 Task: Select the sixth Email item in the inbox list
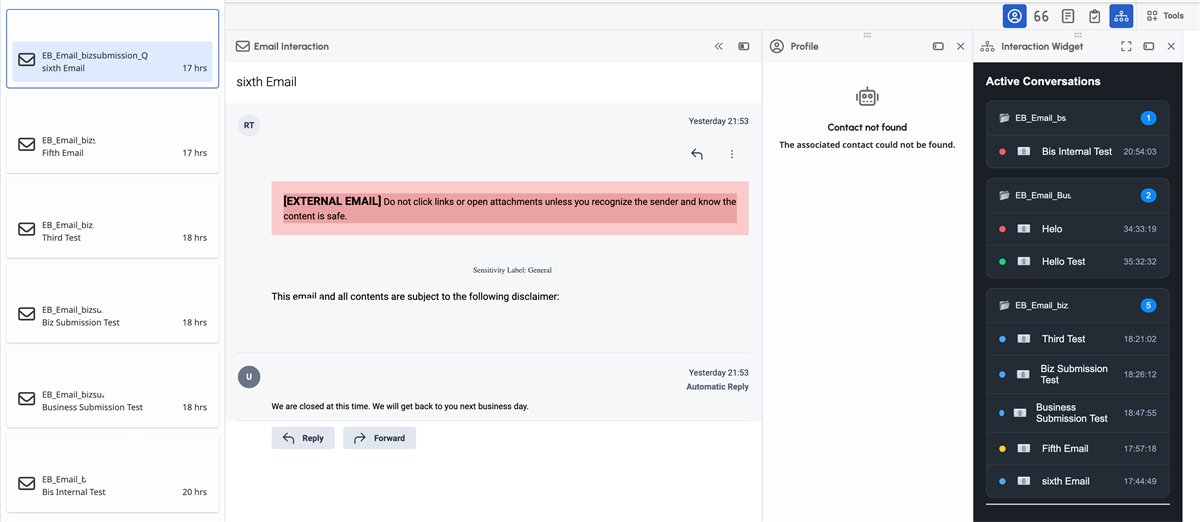click(112, 62)
